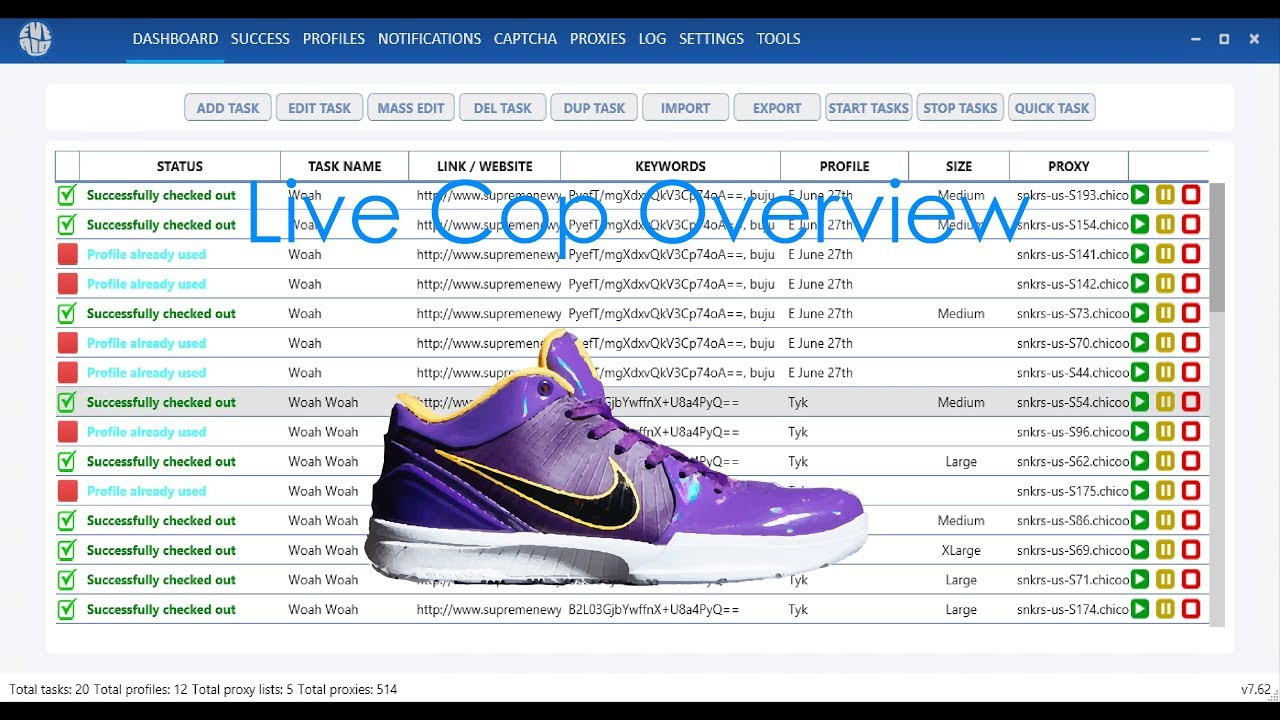Start the task using proxy snkrs-us-S71

(1140, 579)
